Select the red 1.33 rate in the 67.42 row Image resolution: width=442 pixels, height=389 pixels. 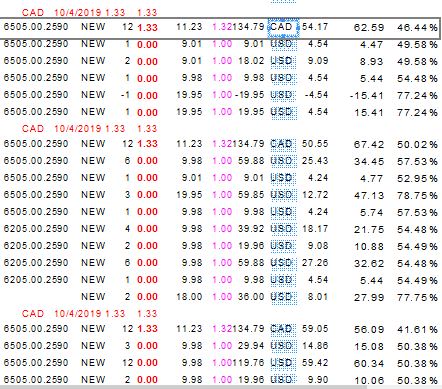[147, 144]
